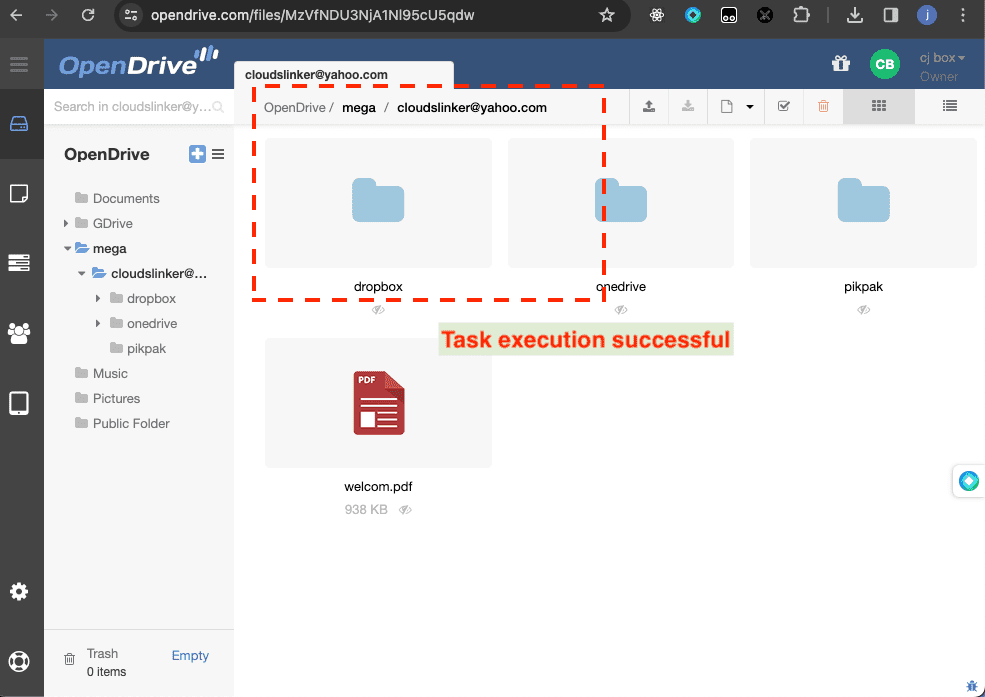Open the Chrome profile avatar
The image size is (985, 697).
(x=927, y=15)
